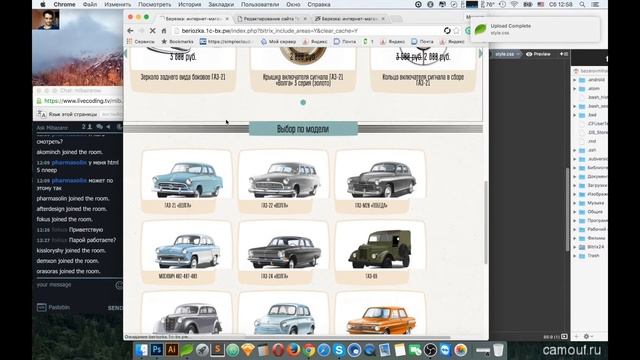Click SEND in the chat panel

coord(115,308)
